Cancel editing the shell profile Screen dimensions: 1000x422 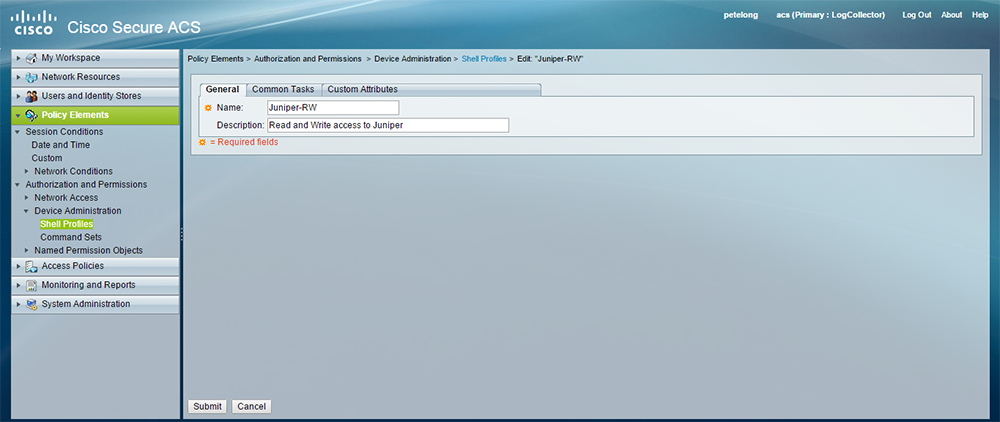tap(251, 406)
